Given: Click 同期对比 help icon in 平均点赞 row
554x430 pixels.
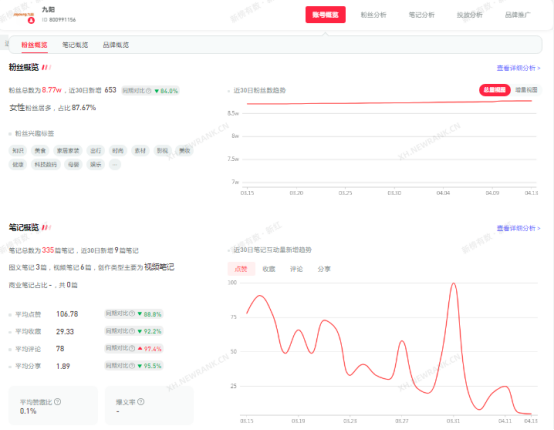Looking at the screenshot, I should pos(132,313).
